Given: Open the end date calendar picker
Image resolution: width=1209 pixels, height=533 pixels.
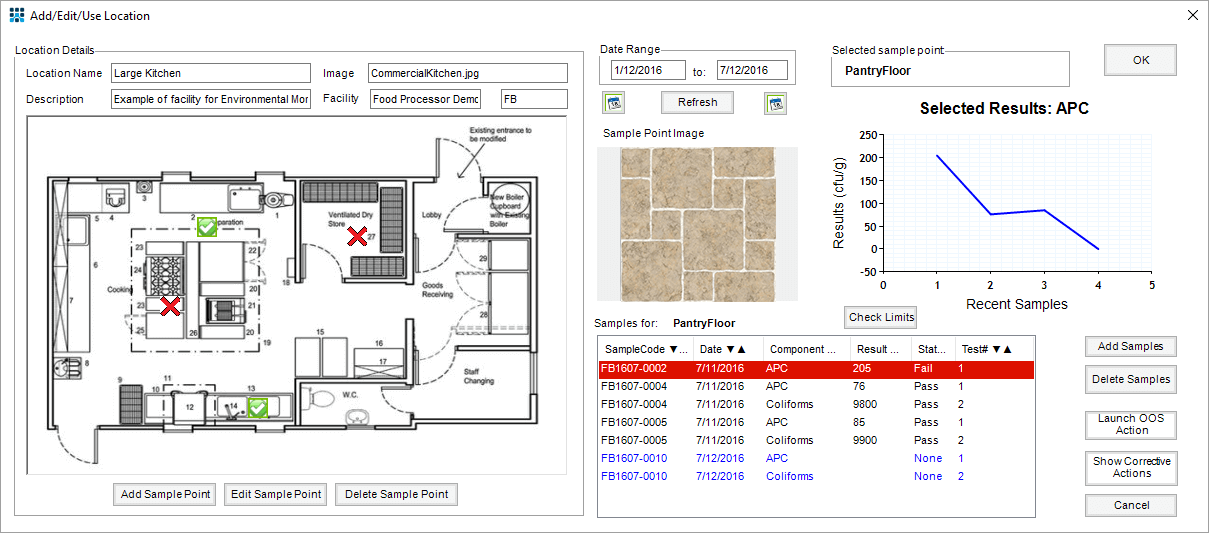Looking at the screenshot, I should point(775,102).
